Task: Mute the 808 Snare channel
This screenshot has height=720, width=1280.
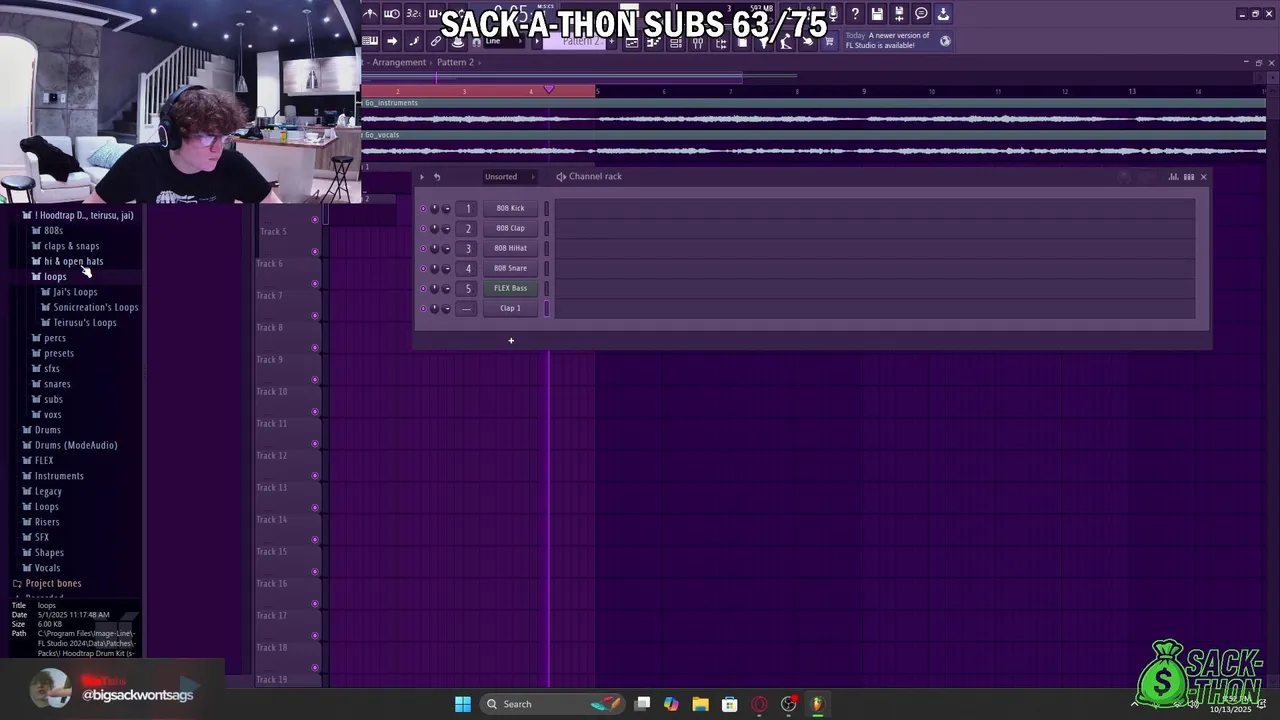Action: coord(423,269)
